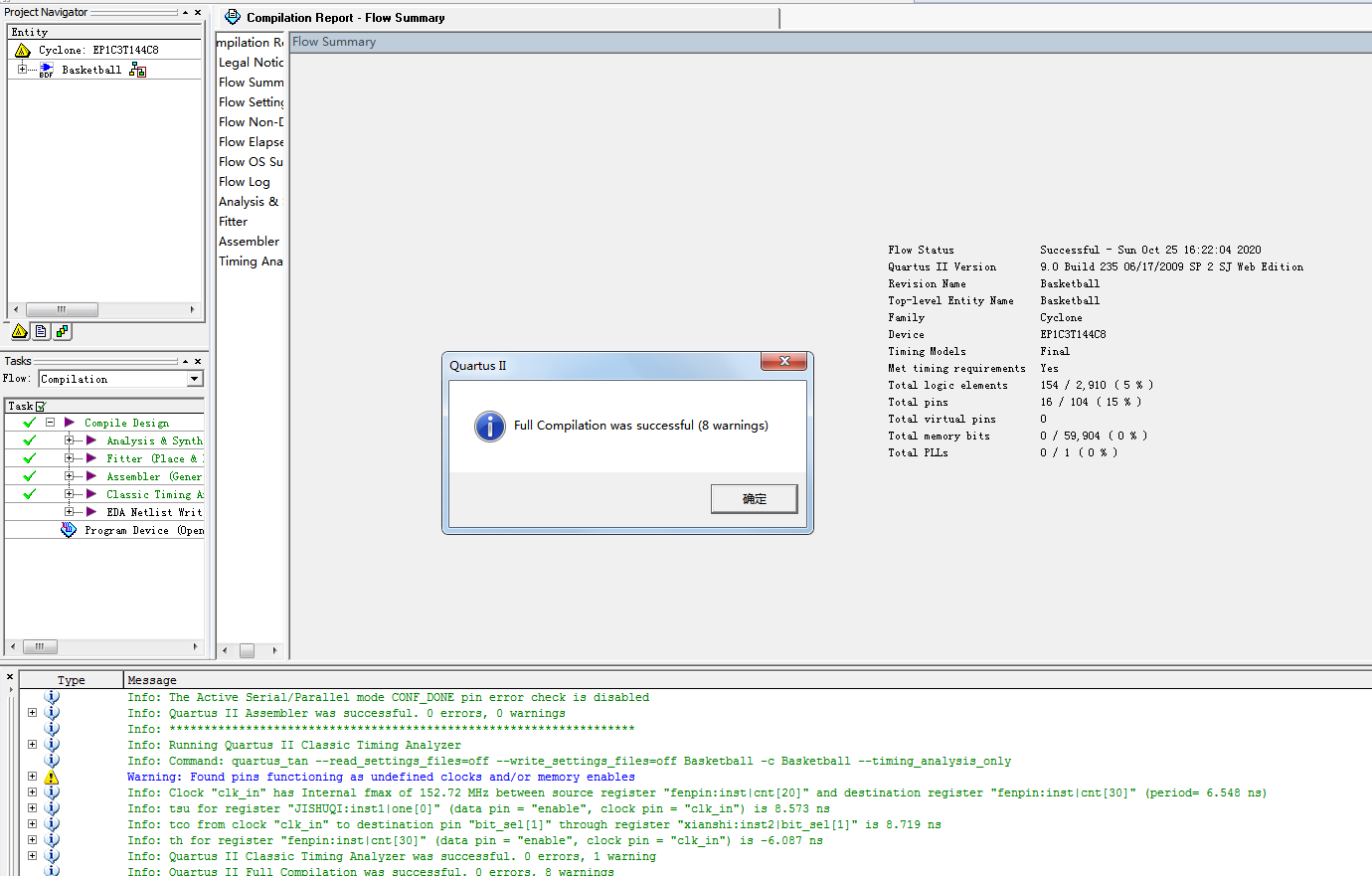Expand the Fitter task node
Screen dimensions: 1372x876
point(70,458)
